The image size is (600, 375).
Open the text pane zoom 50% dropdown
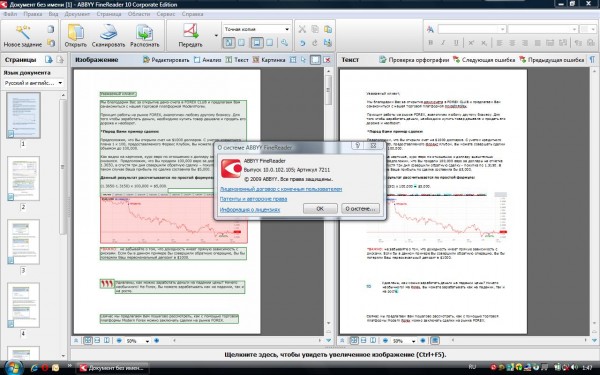point(413,341)
